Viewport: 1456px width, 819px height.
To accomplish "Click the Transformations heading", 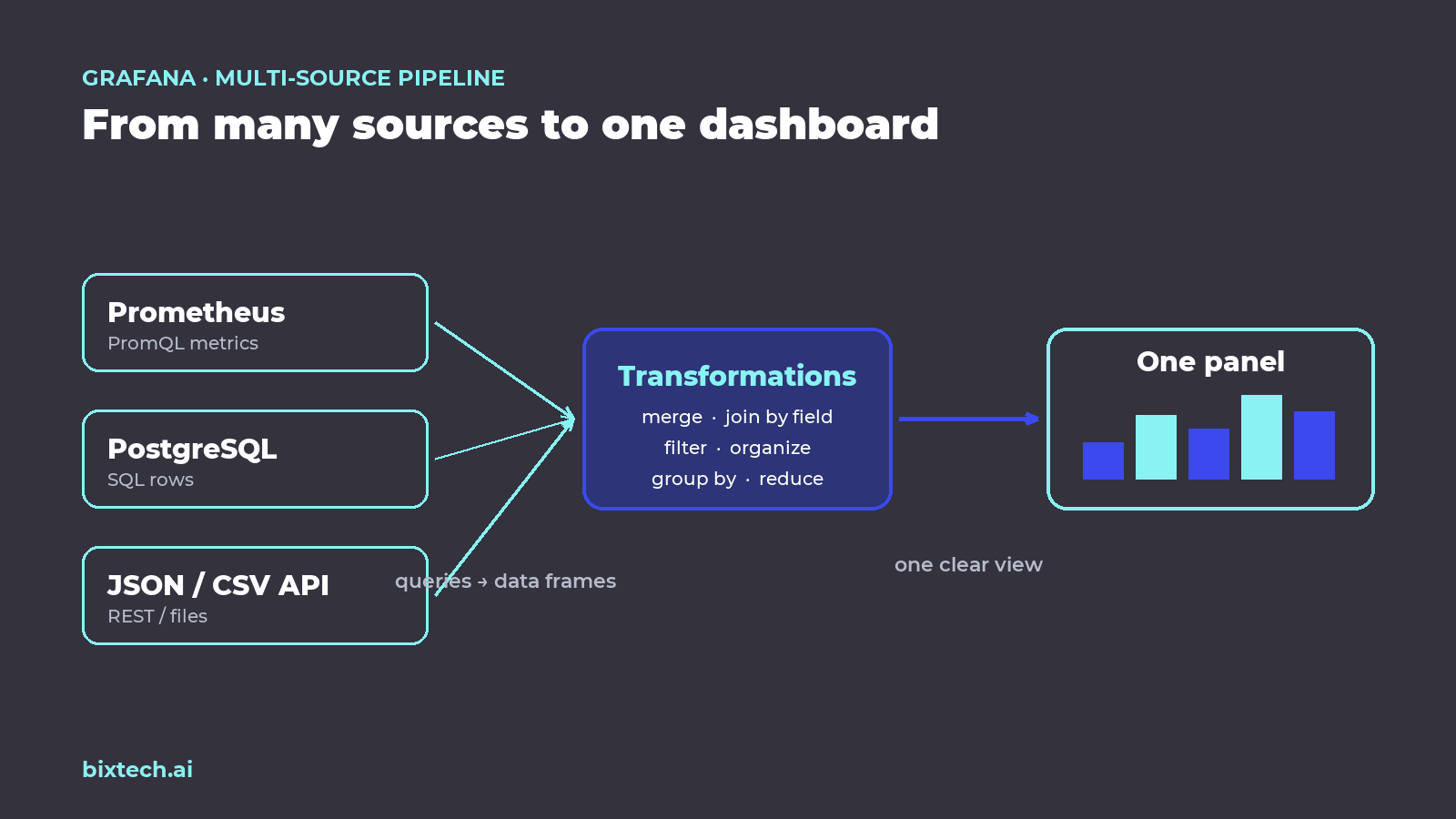I will [737, 376].
